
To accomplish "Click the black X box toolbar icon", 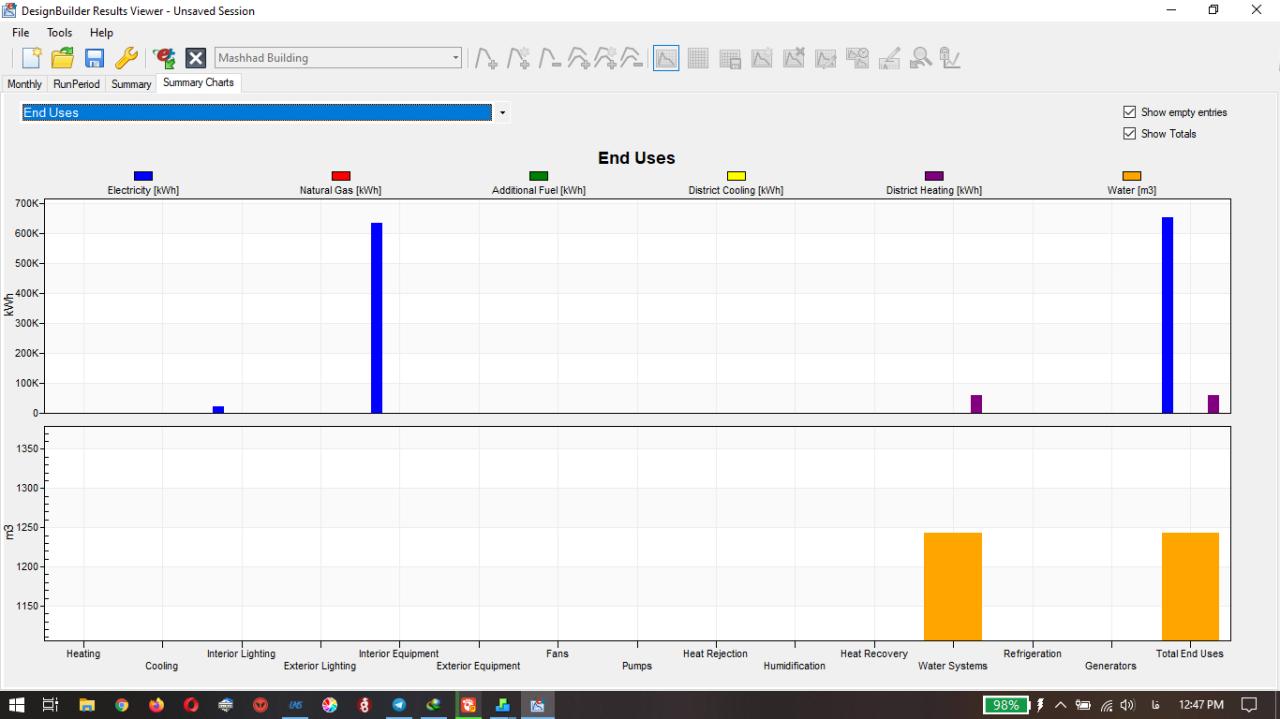I will (196, 58).
